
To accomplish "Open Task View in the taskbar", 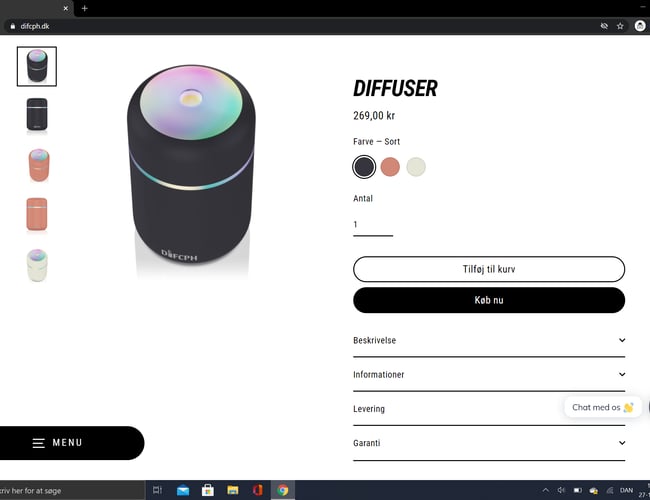I will (158, 490).
